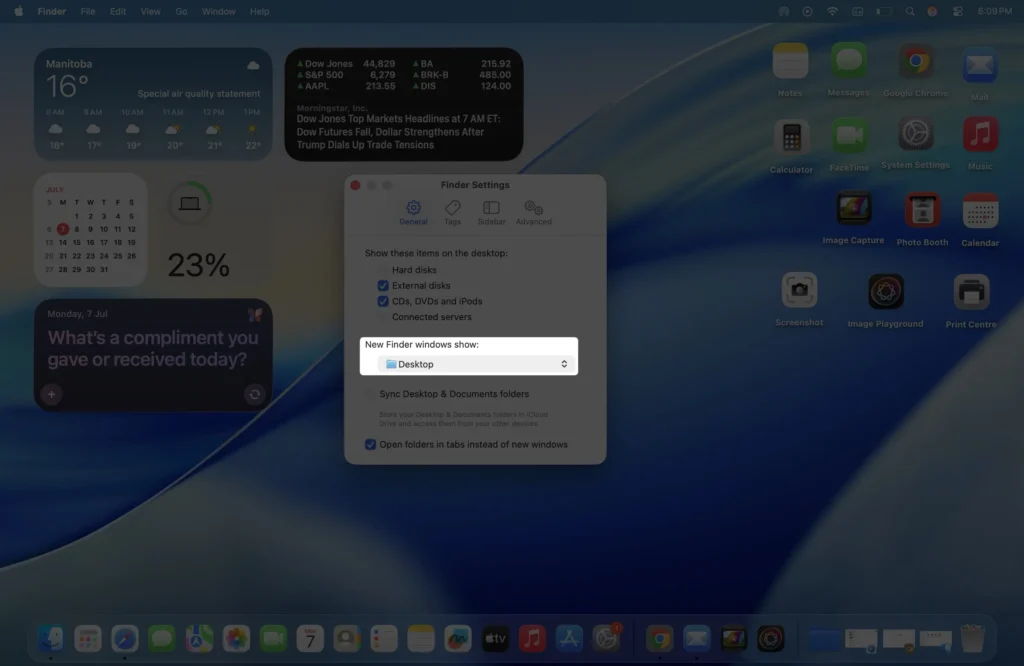Click the plus button on the Journal widget
Screen dimensions: 1024x666
pos(51,394)
